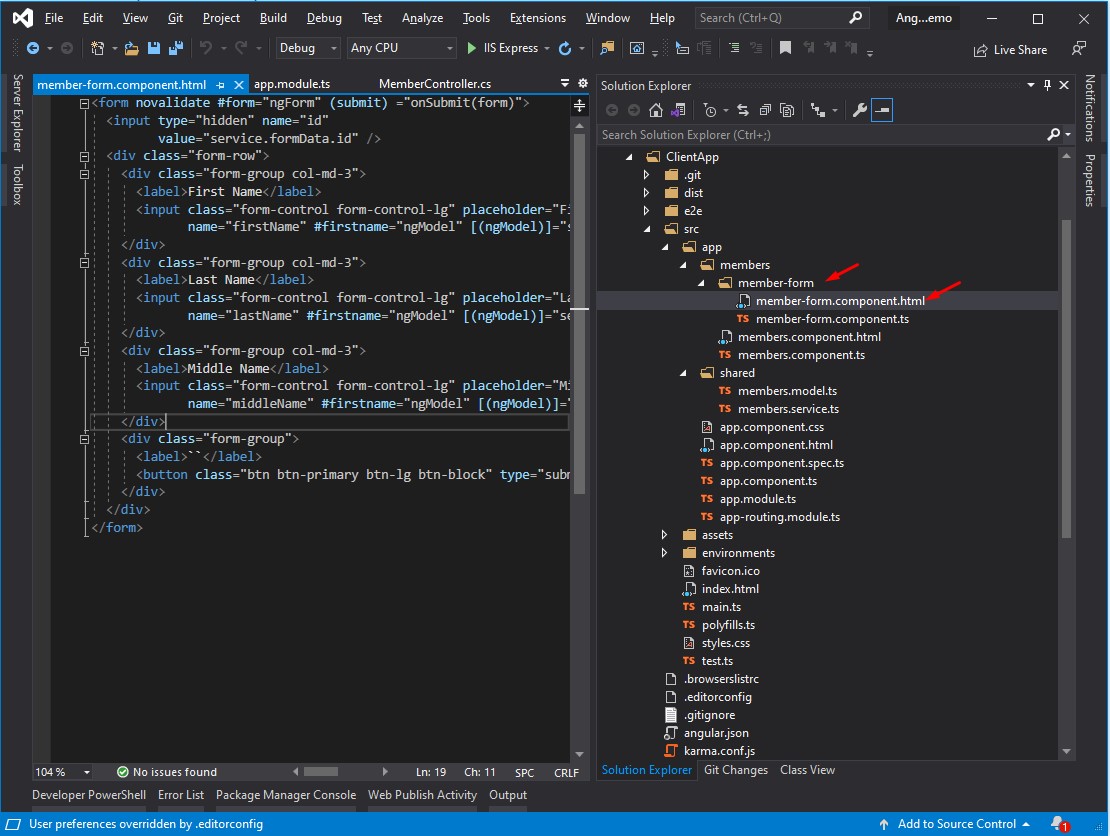Collapse the shared folder
Screen dimensions: 1110x836
pyautogui.click(x=682, y=372)
